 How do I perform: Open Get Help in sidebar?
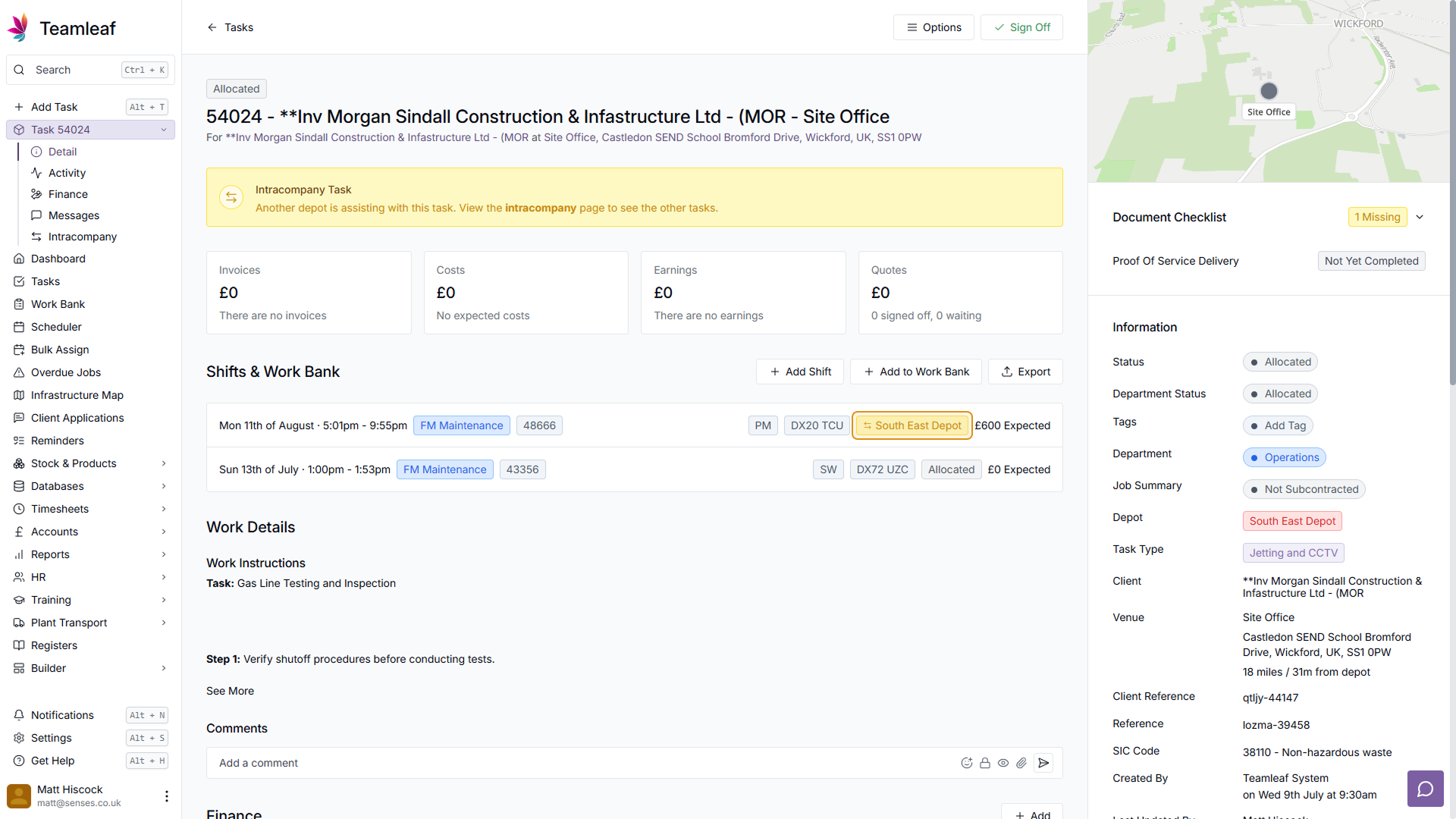coord(90,761)
